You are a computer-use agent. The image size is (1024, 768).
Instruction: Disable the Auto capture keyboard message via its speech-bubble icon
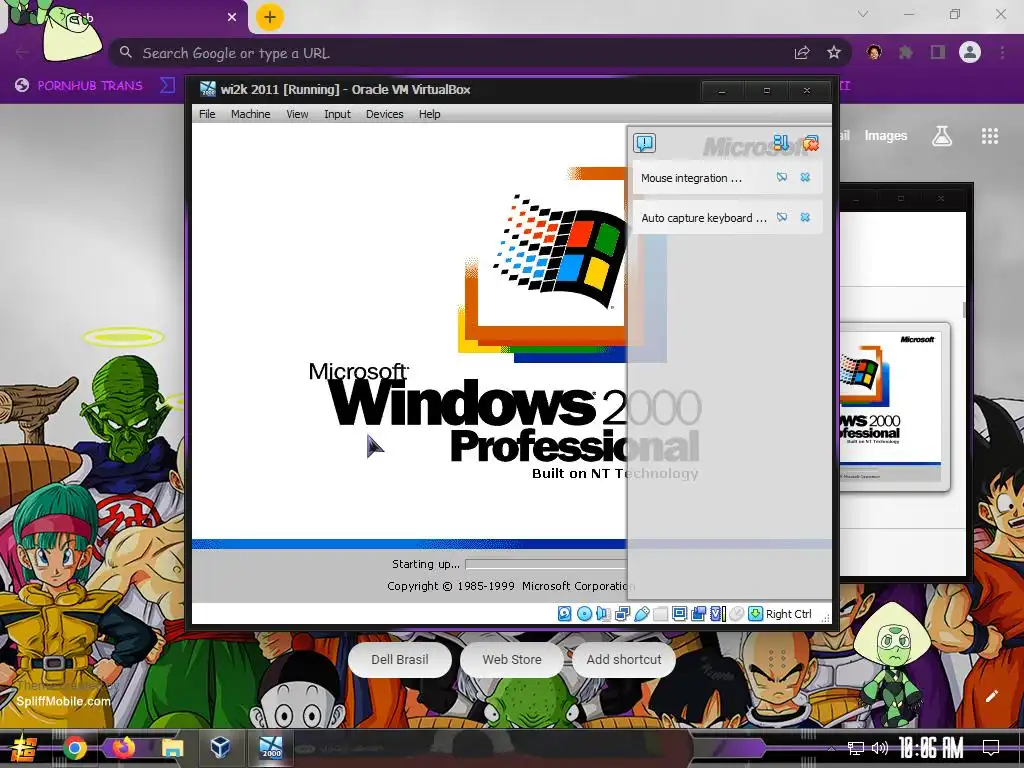782,217
